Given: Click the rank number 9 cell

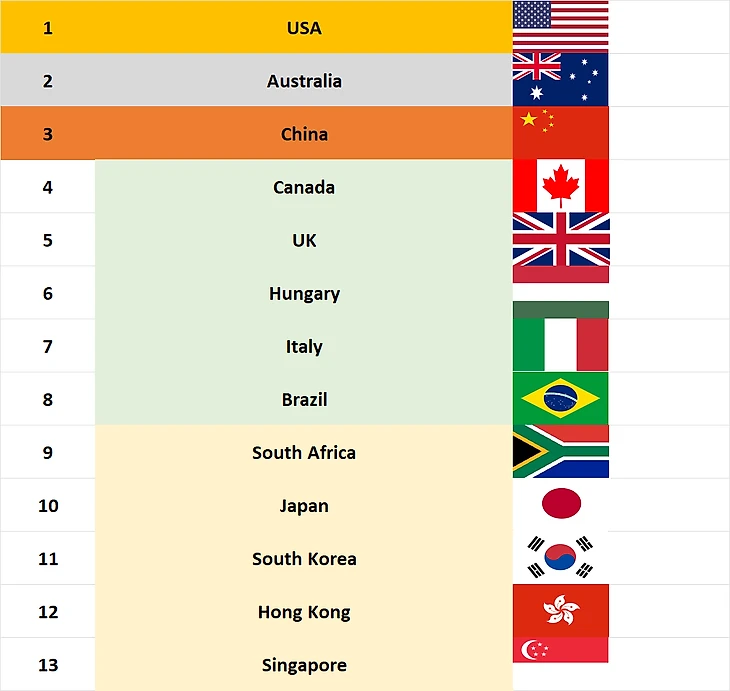Looking at the screenshot, I should click(x=47, y=452).
